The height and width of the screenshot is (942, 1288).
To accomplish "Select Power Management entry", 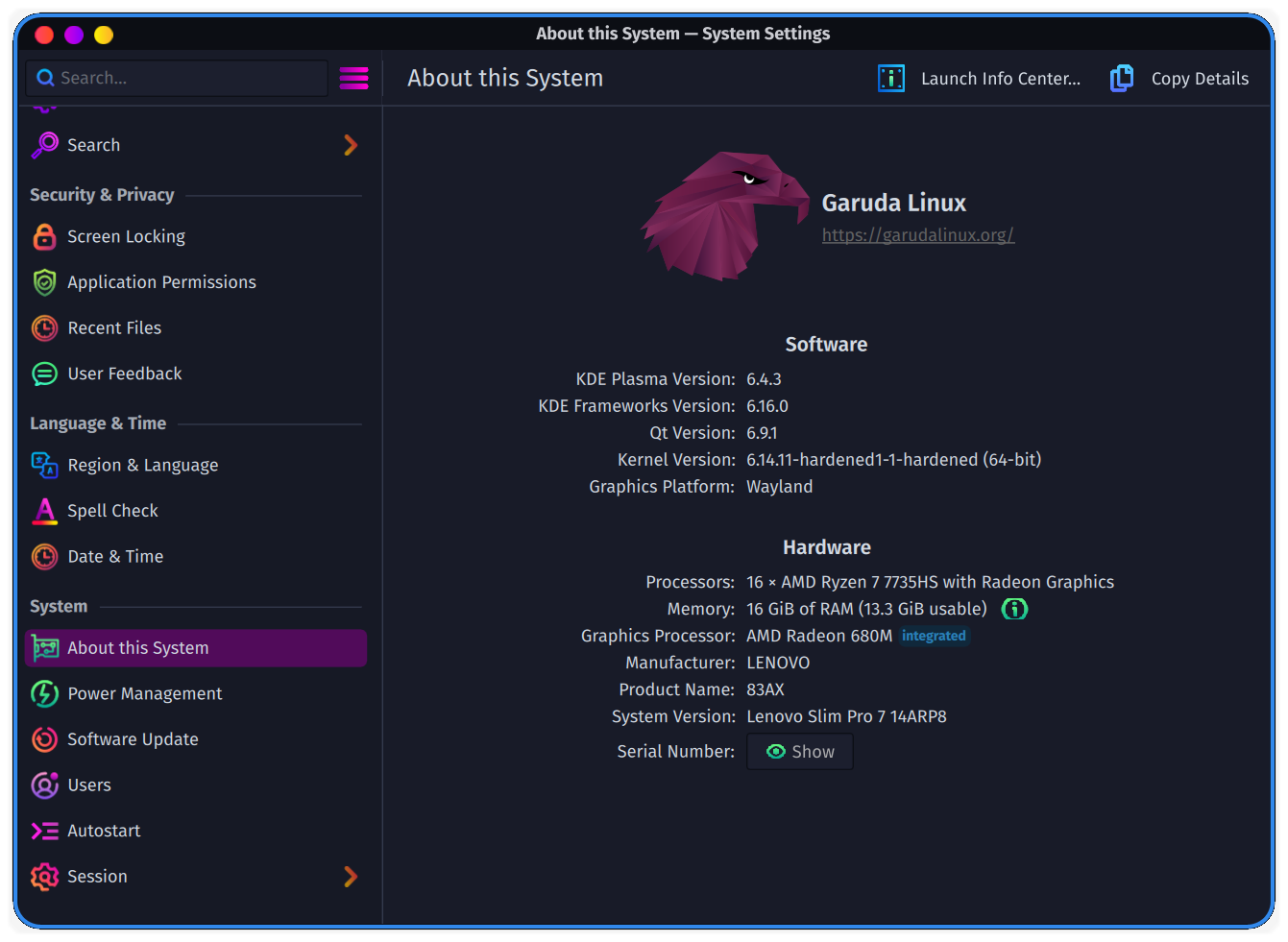I will pos(196,693).
